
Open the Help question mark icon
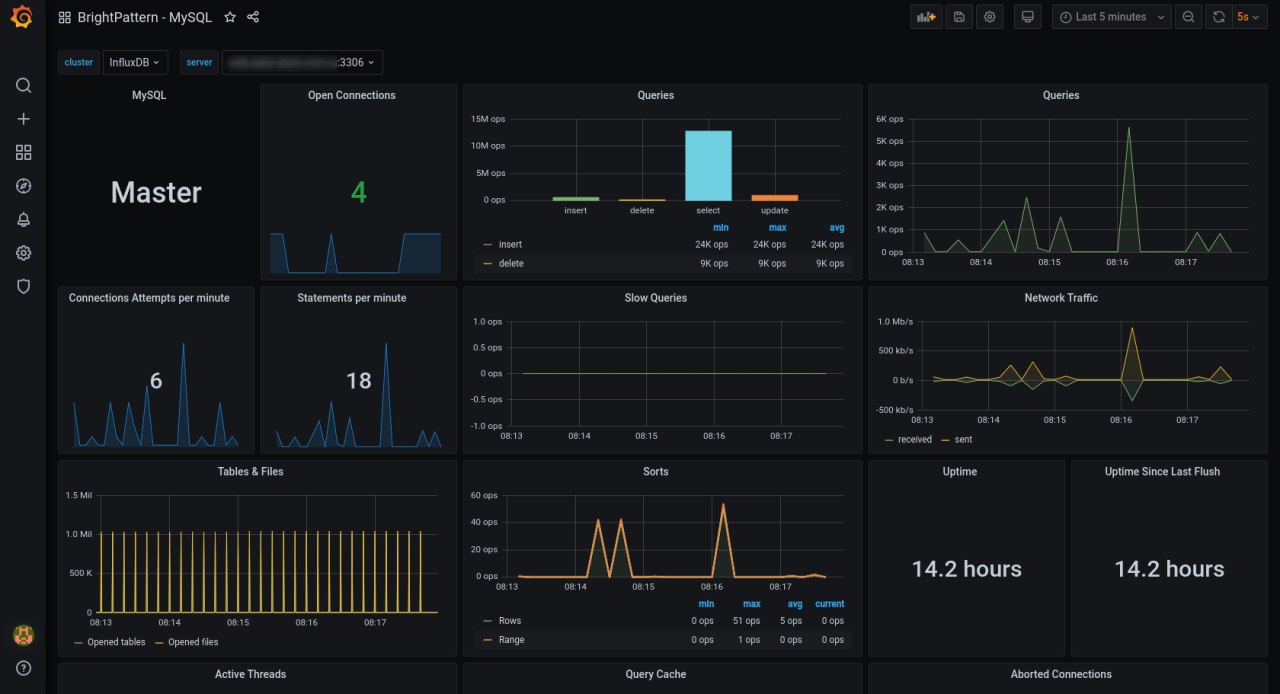23,668
